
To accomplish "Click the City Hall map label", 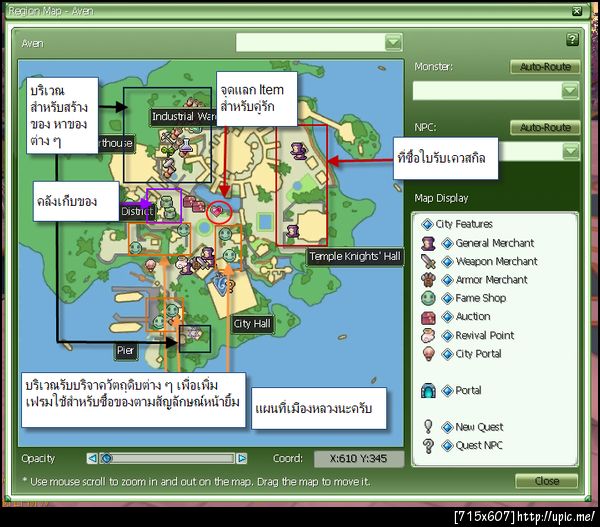I will coord(252,324).
